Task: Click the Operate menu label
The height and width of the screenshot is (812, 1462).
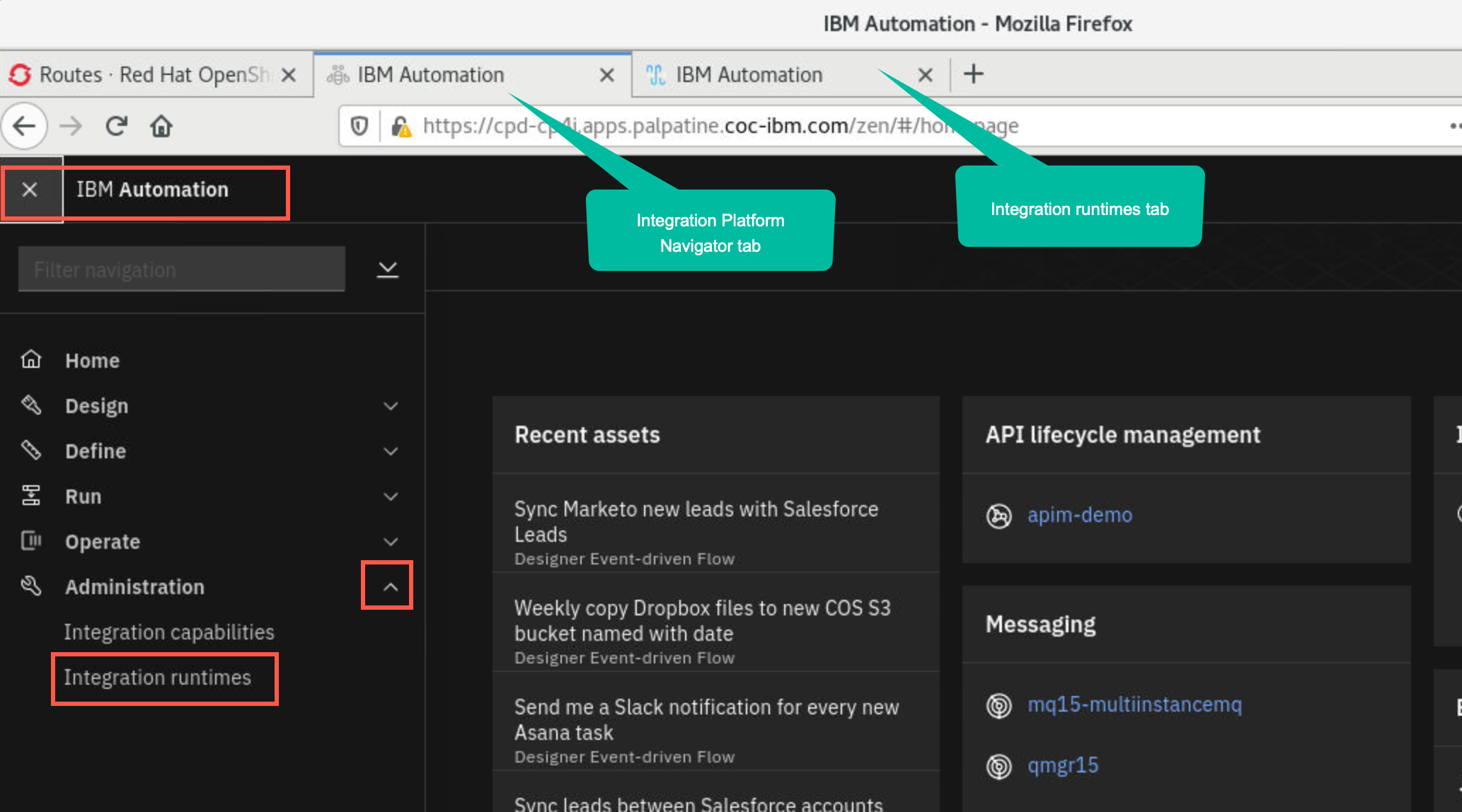Action: pos(103,542)
